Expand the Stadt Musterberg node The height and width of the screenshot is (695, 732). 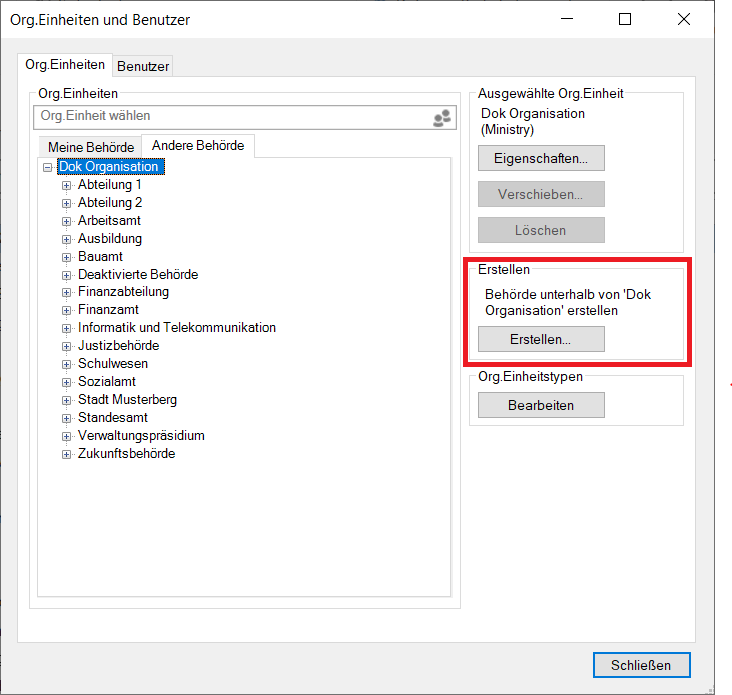pyautogui.click(x=67, y=400)
